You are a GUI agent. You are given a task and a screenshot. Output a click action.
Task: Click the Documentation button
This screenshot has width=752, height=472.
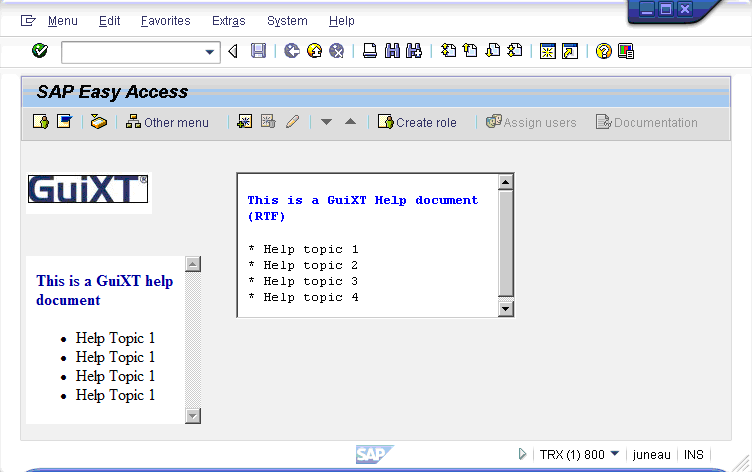(646, 122)
